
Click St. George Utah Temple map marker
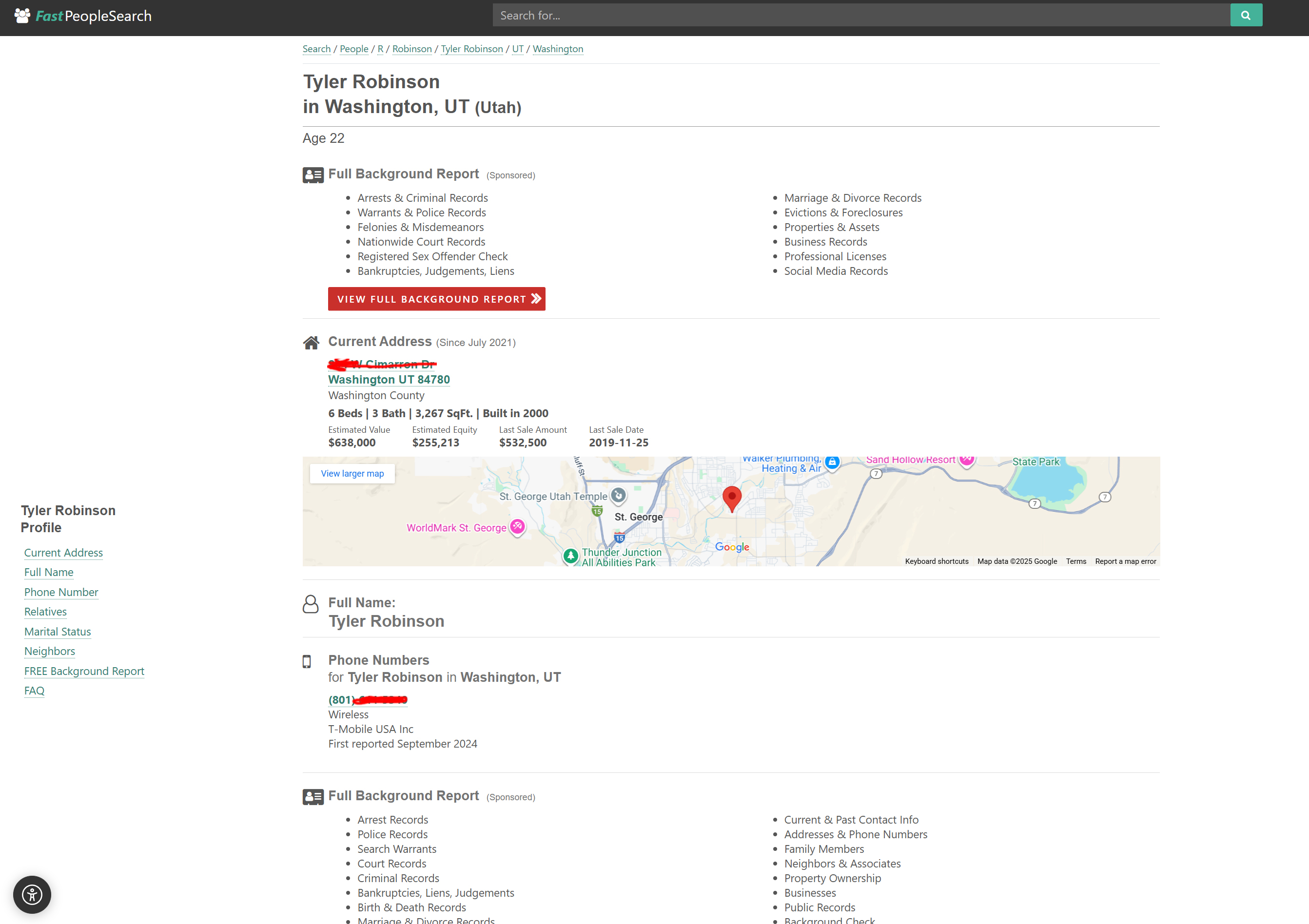(x=619, y=495)
